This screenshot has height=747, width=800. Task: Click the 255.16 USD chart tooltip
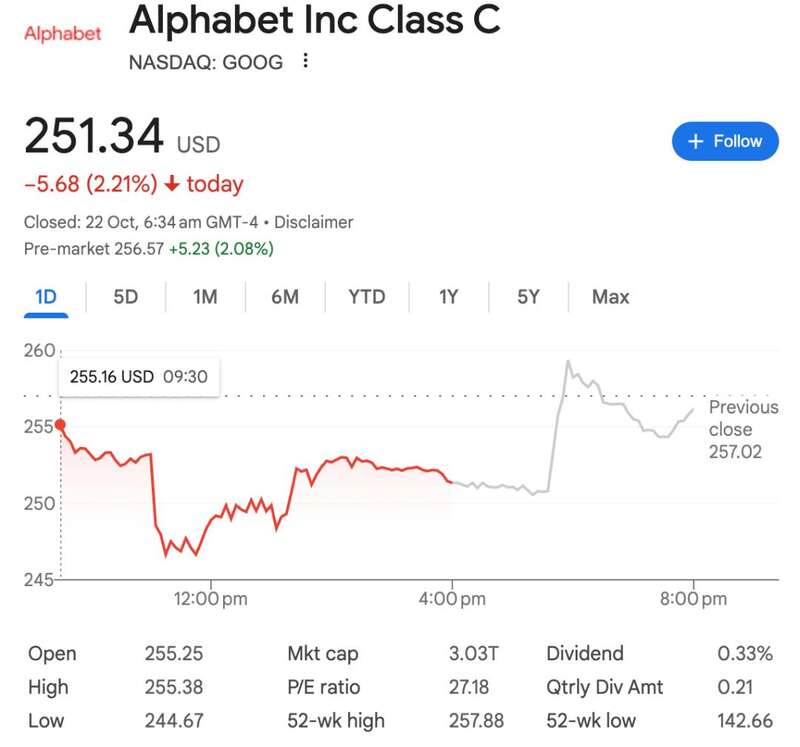(x=138, y=377)
